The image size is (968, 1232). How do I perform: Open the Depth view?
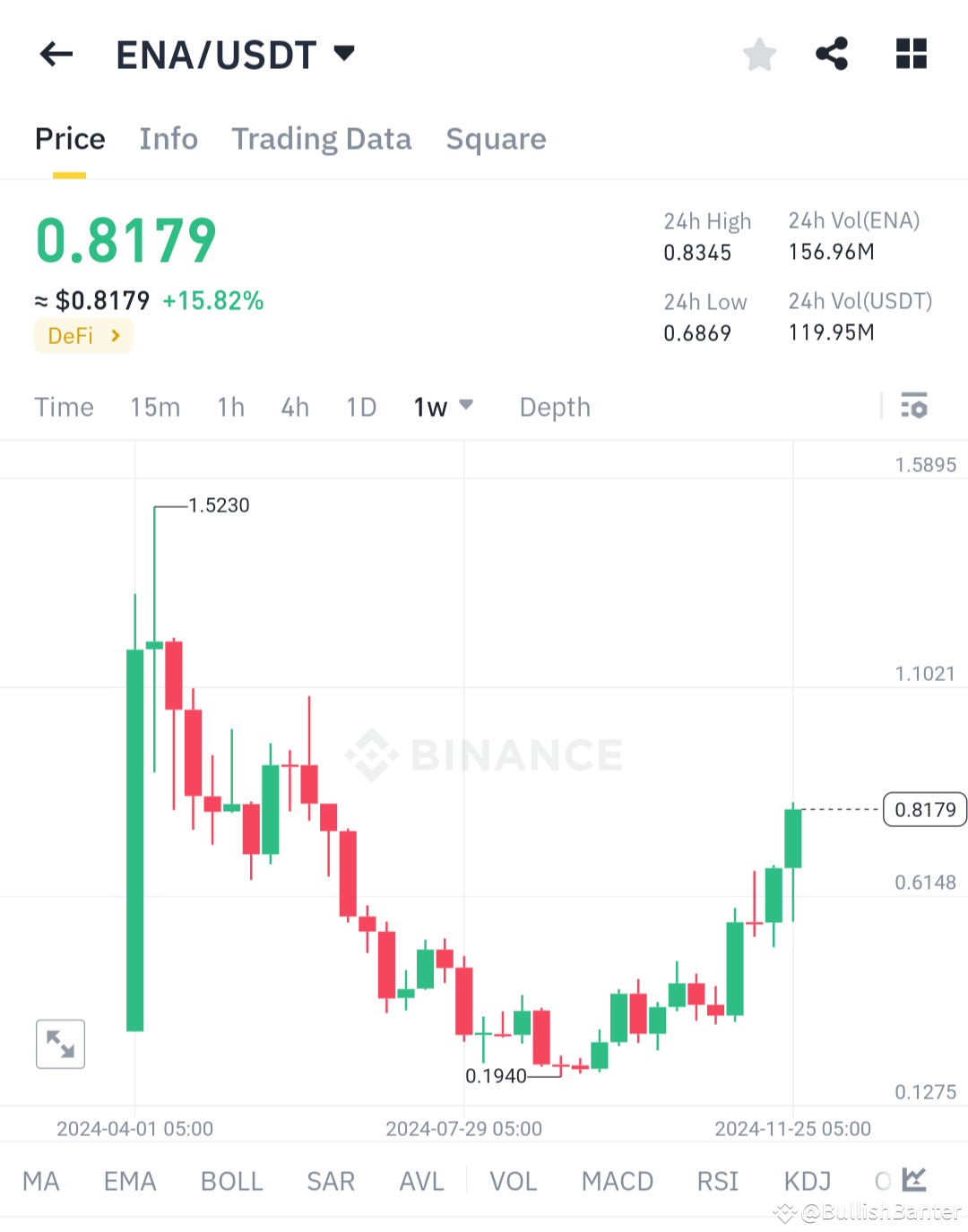554,407
